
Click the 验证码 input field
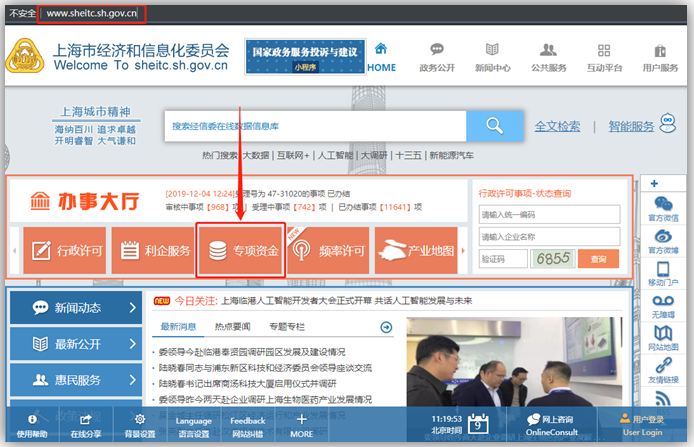coord(503,259)
